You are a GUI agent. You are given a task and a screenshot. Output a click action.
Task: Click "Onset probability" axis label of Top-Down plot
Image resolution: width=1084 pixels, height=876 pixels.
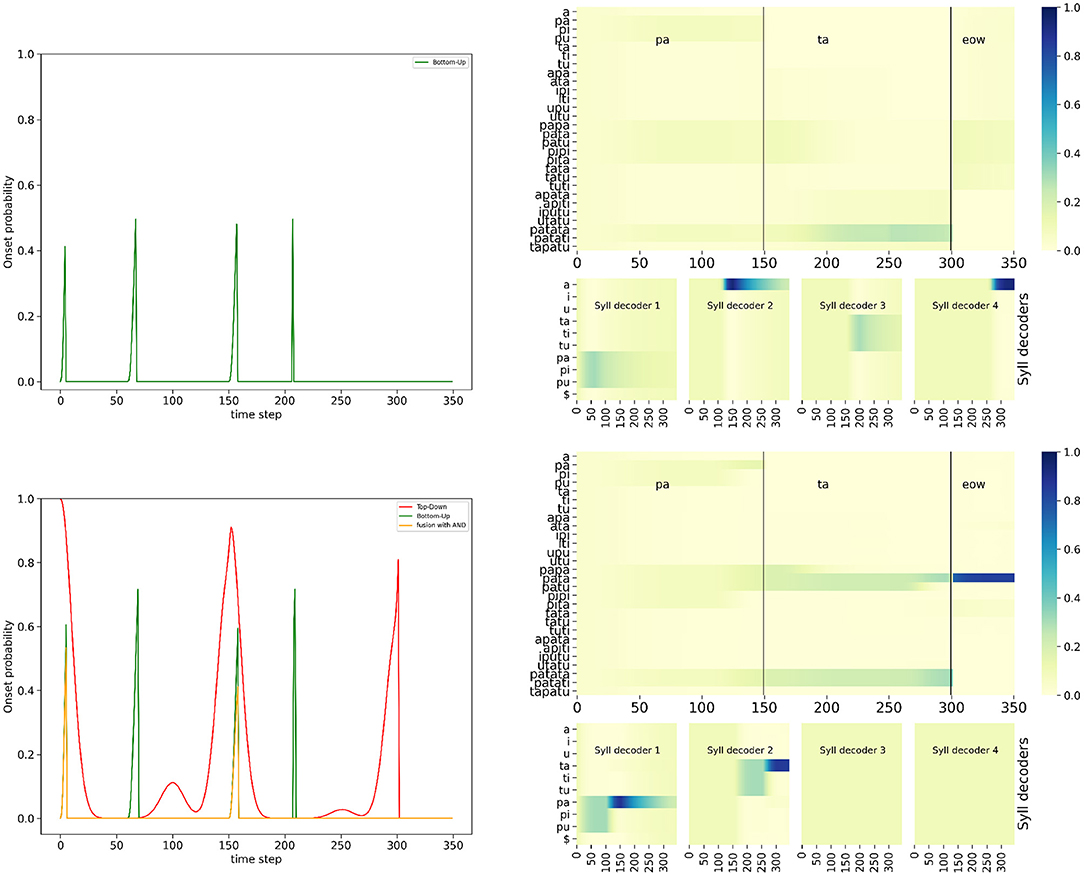click(x=8, y=667)
